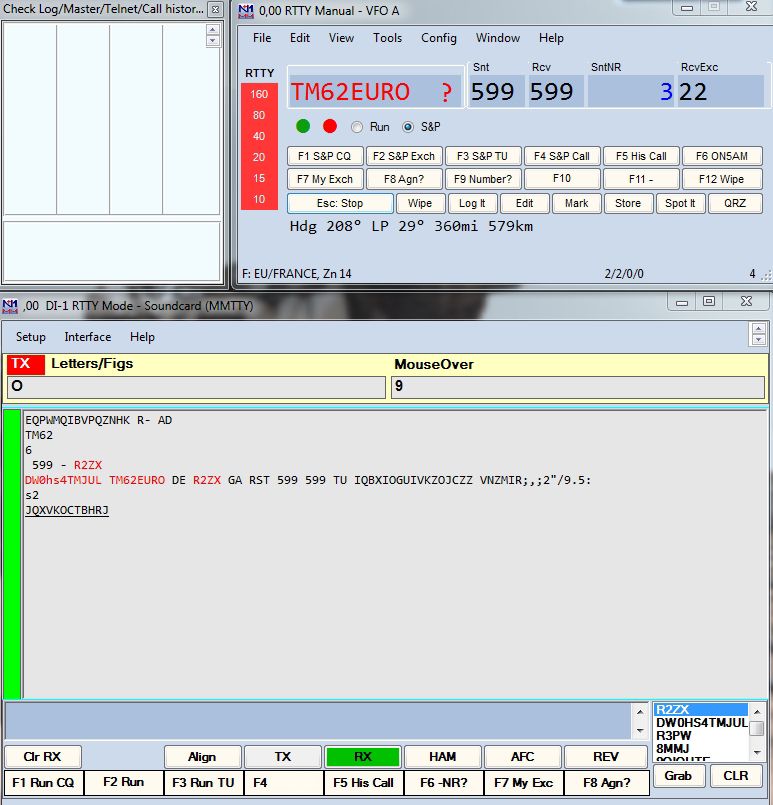
Task: Select the 20 band button
Action: point(259,157)
